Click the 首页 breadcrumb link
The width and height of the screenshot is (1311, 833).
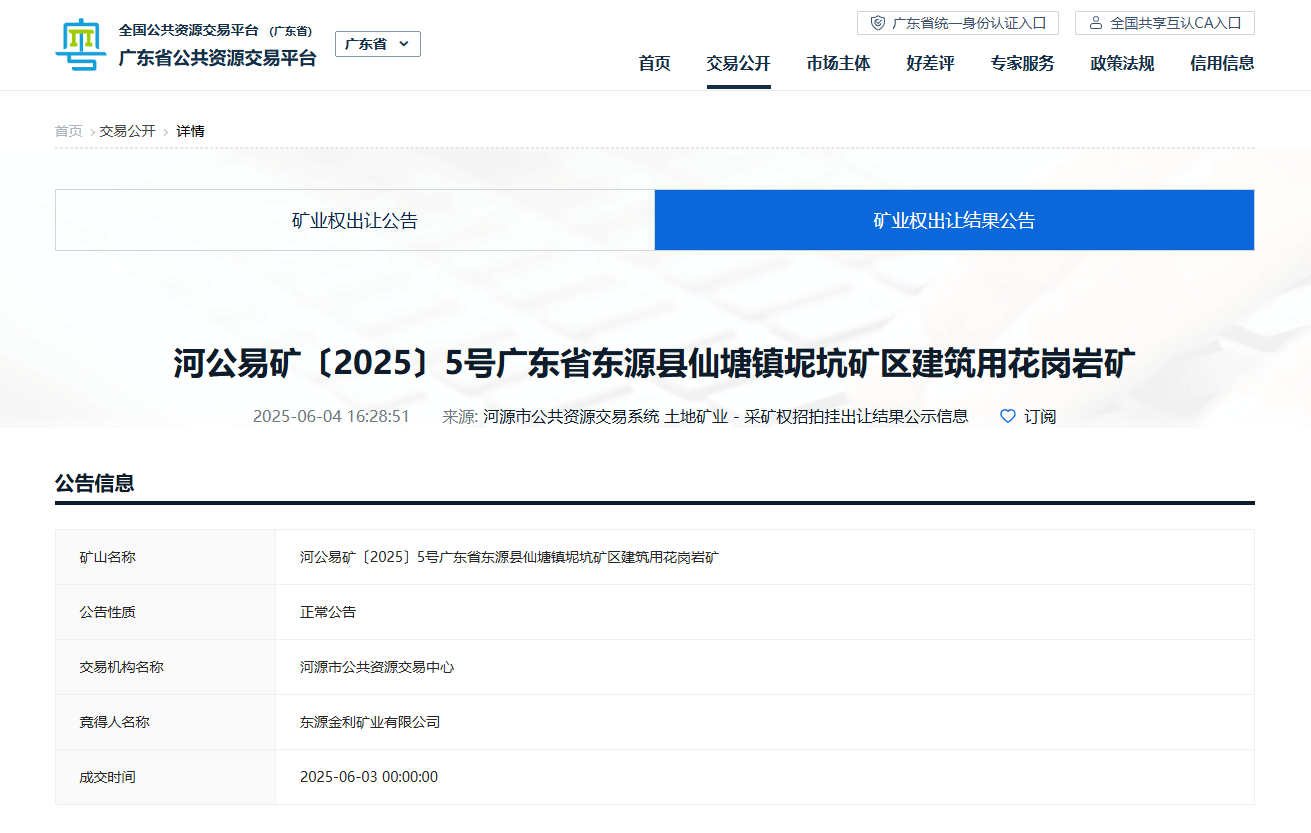pos(68,131)
